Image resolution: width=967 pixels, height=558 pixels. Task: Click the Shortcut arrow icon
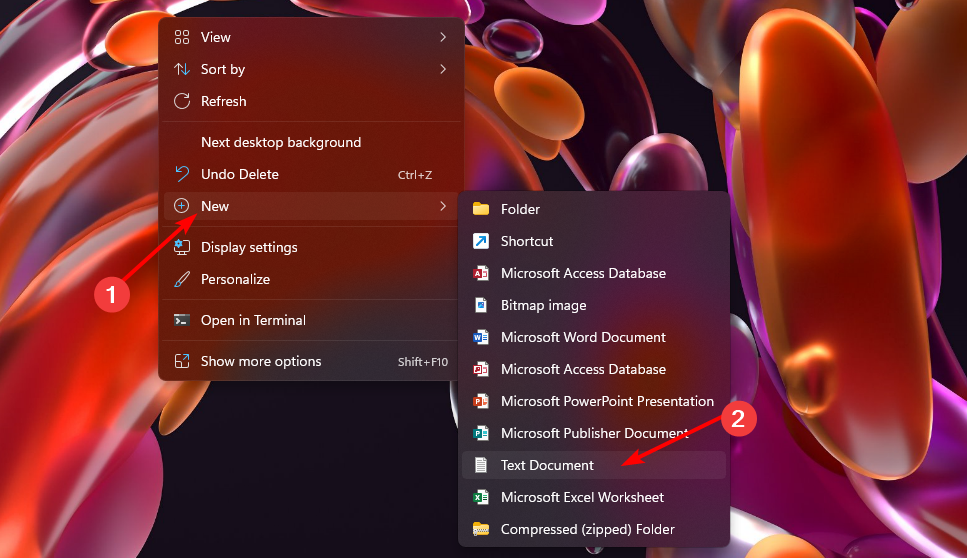coord(480,241)
